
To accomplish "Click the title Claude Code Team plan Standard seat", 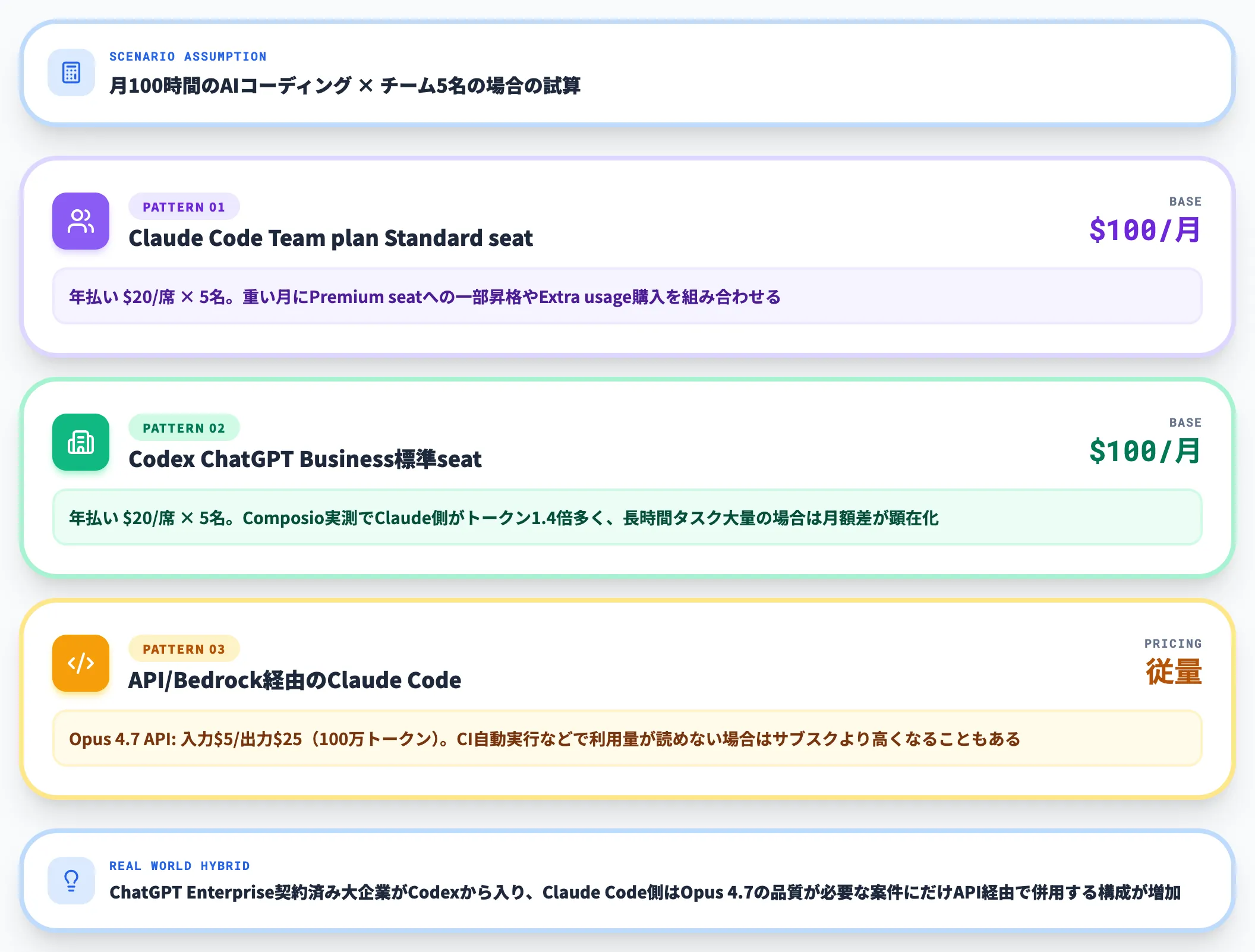I will (x=330, y=238).
